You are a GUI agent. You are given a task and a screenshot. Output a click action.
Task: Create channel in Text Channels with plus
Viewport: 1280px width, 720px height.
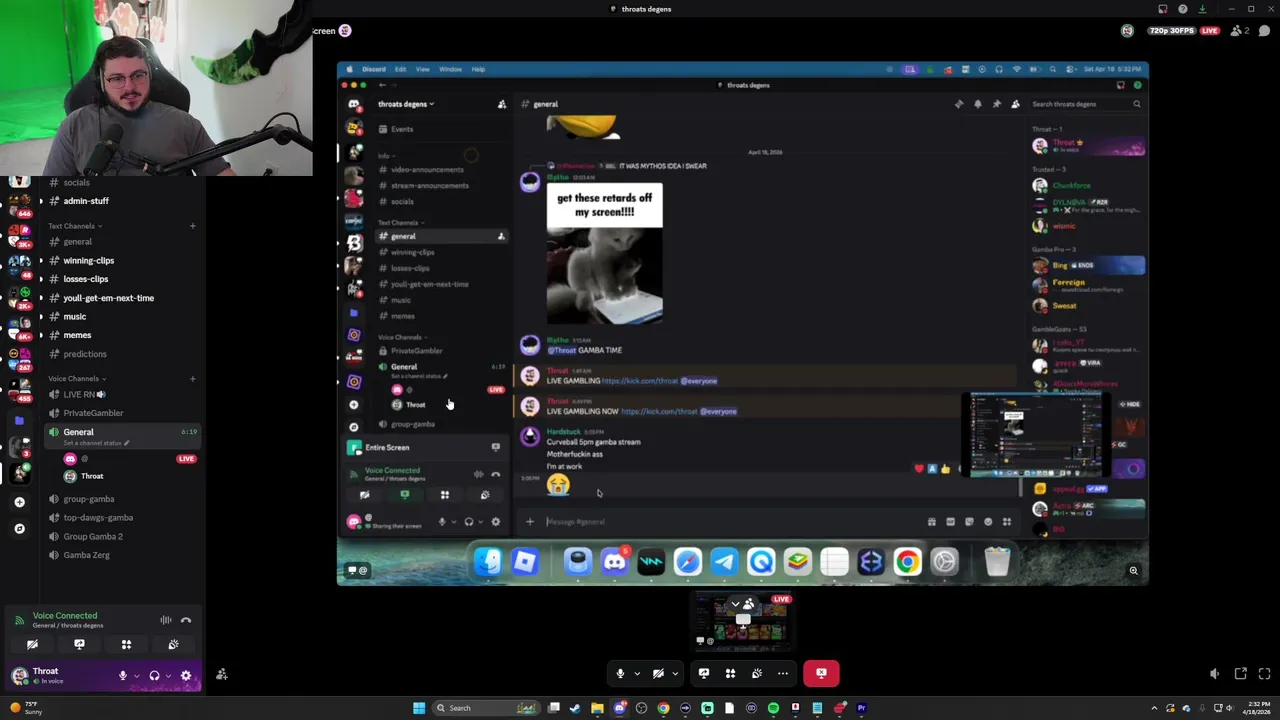click(193, 226)
